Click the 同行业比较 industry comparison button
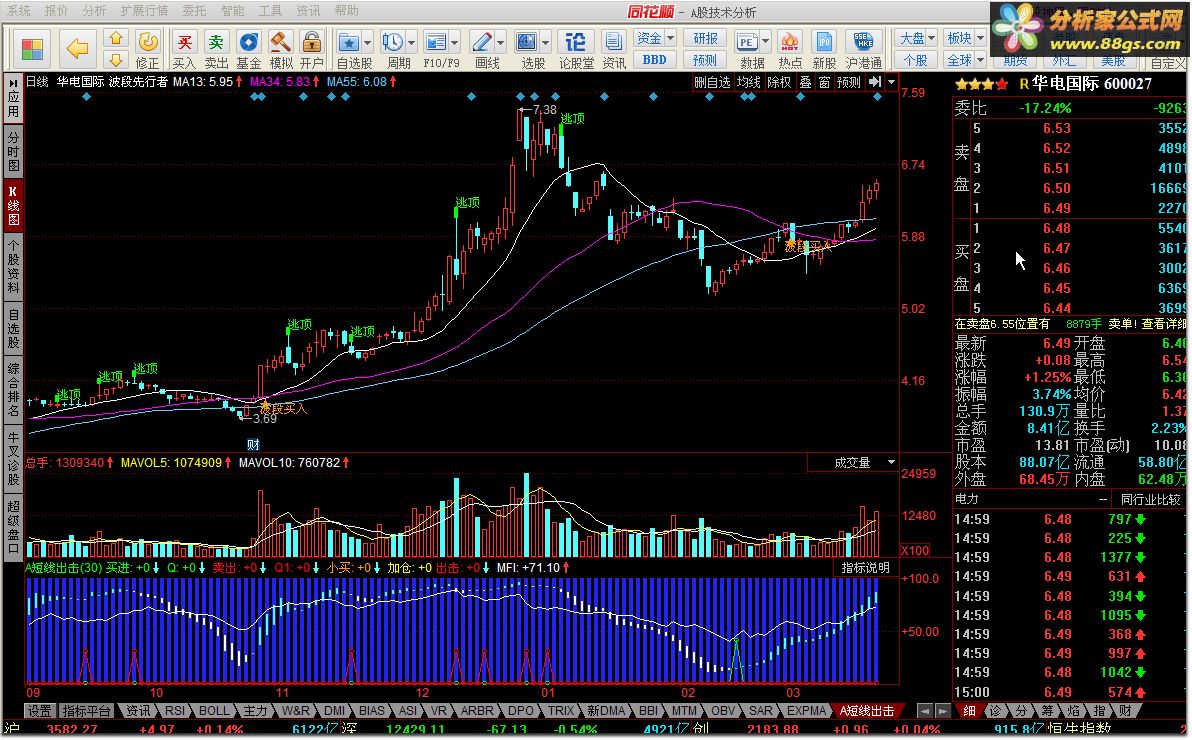The width and height of the screenshot is (1192, 740). click(x=1150, y=500)
